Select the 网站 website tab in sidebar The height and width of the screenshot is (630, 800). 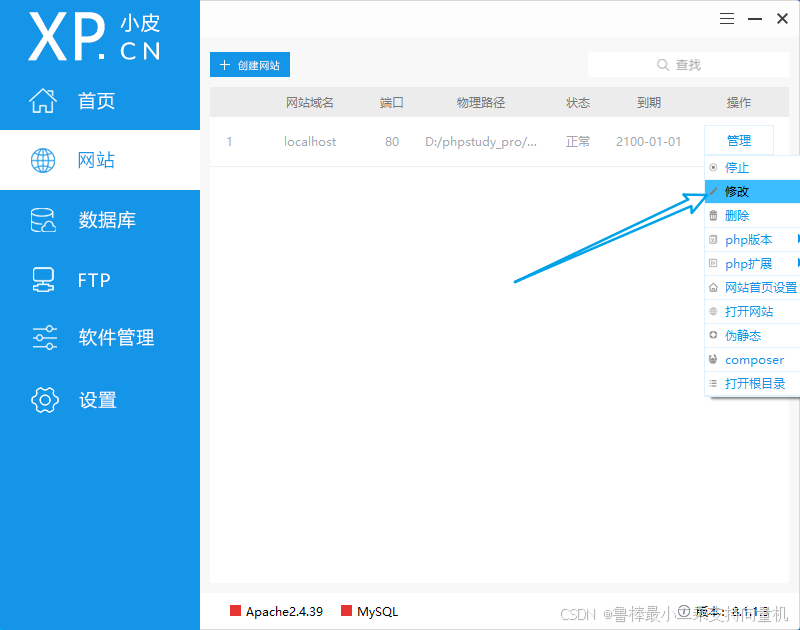[99, 160]
